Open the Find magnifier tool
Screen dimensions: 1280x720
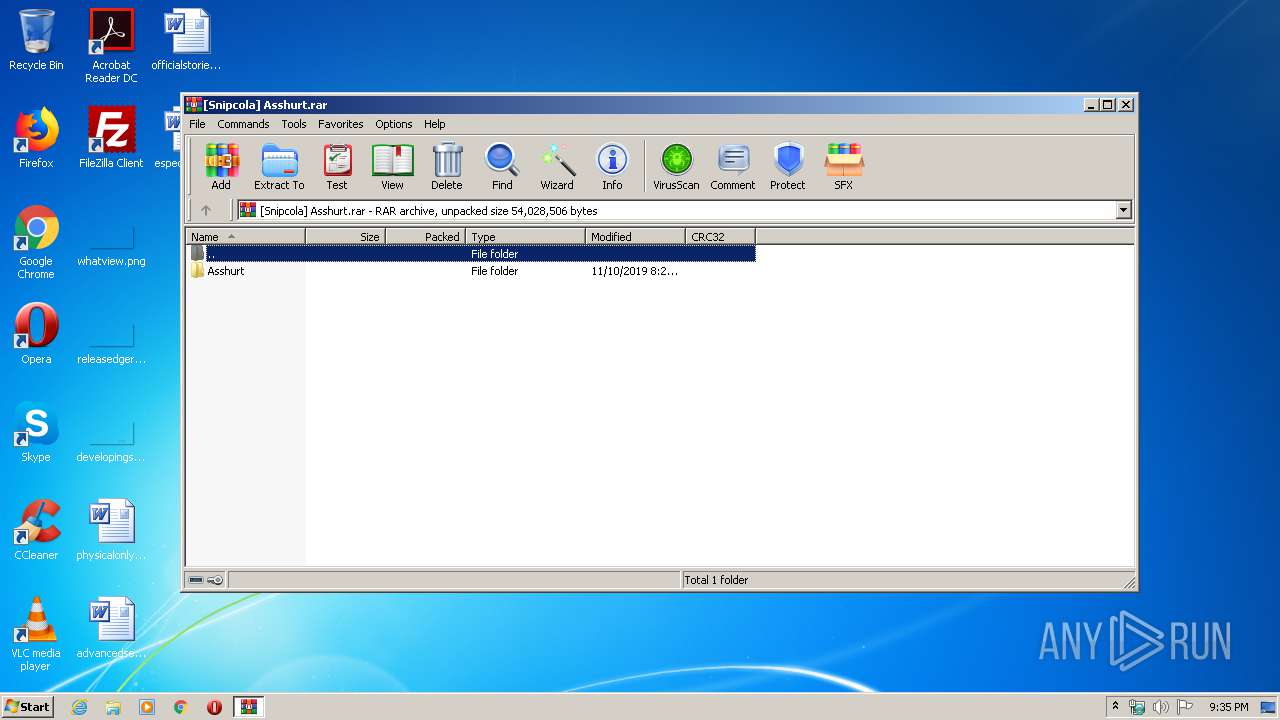(x=502, y=166)
